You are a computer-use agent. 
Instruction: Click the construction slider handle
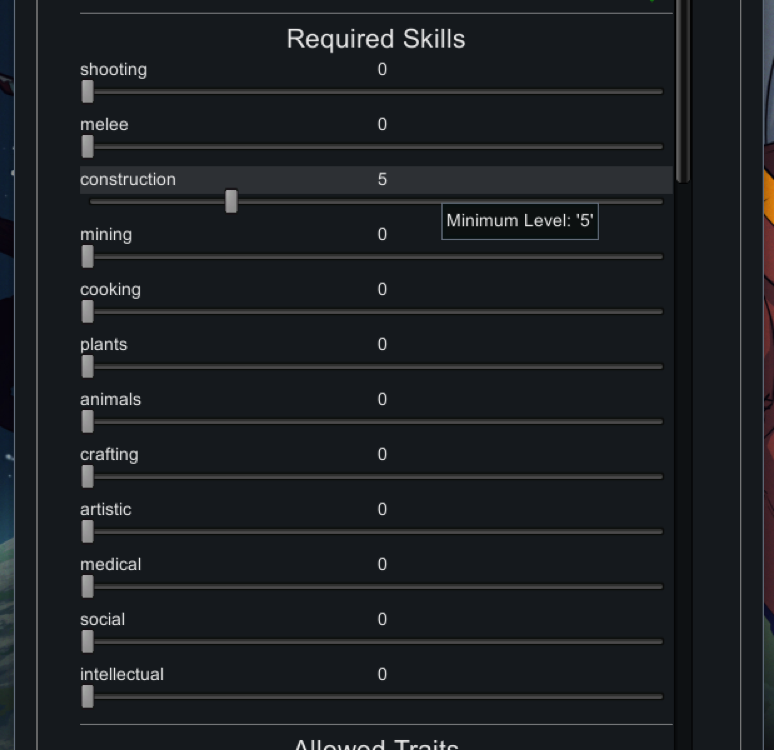tap(231, 201)
